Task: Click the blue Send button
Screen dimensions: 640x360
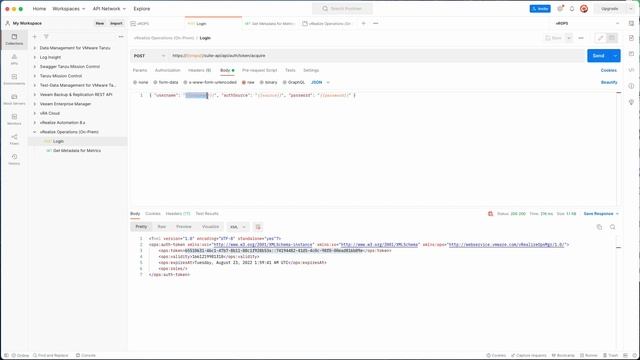Action: point(599,56)
